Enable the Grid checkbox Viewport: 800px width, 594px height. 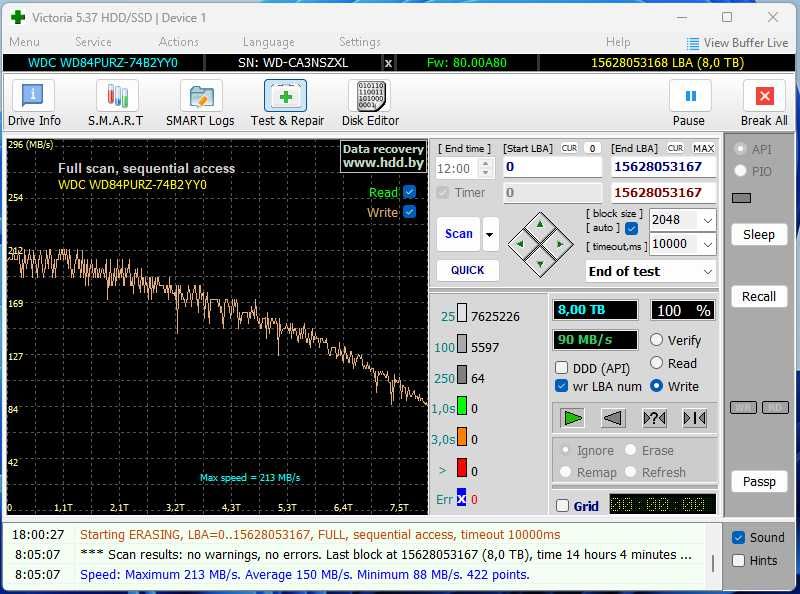point(562,506)
